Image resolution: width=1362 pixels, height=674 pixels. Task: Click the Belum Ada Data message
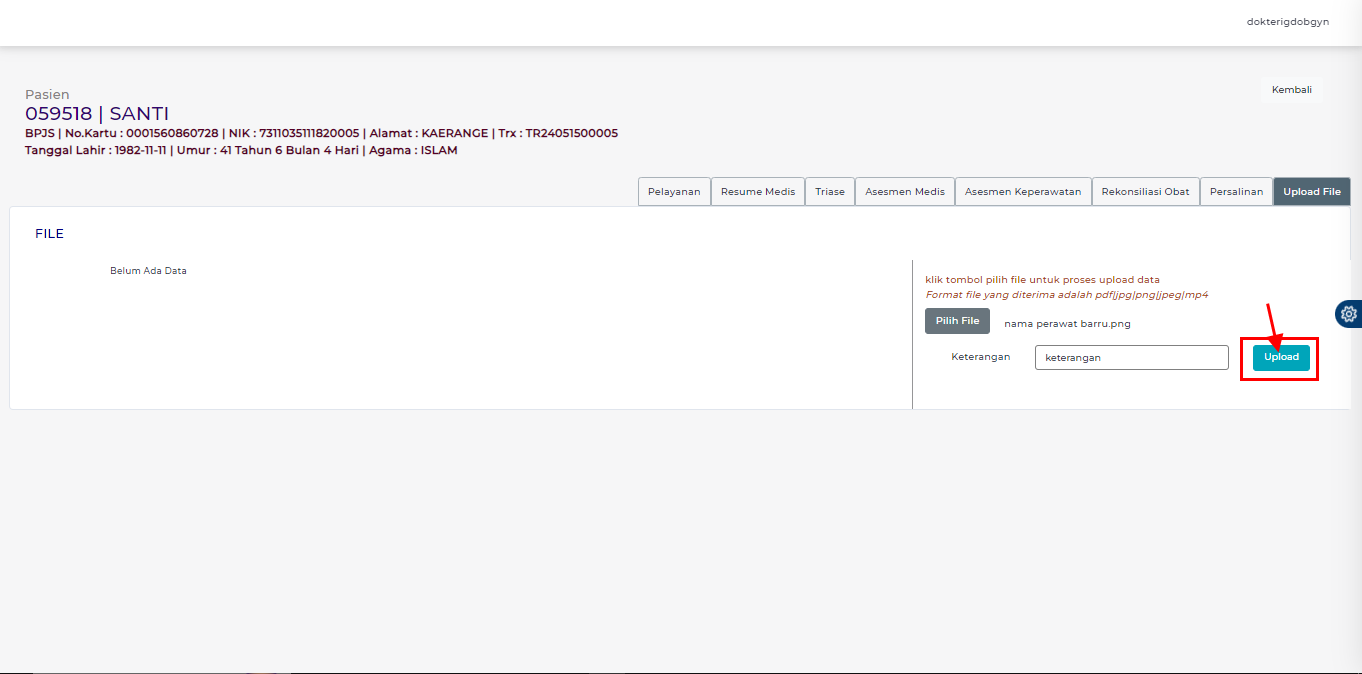click(x=148, y=271)
